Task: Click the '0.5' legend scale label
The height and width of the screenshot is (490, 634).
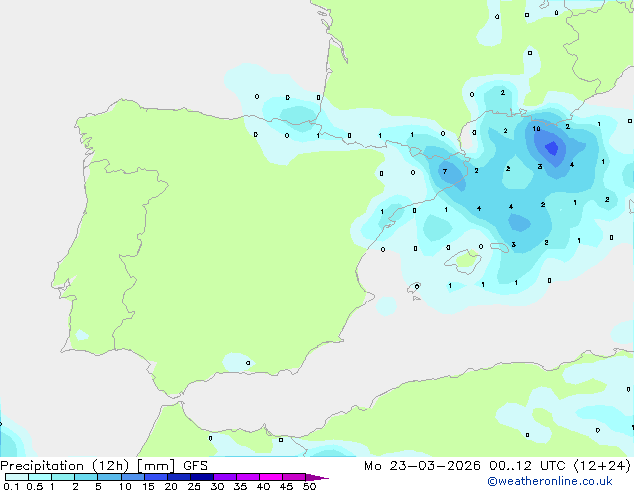Action: click(x=35, y=486)
